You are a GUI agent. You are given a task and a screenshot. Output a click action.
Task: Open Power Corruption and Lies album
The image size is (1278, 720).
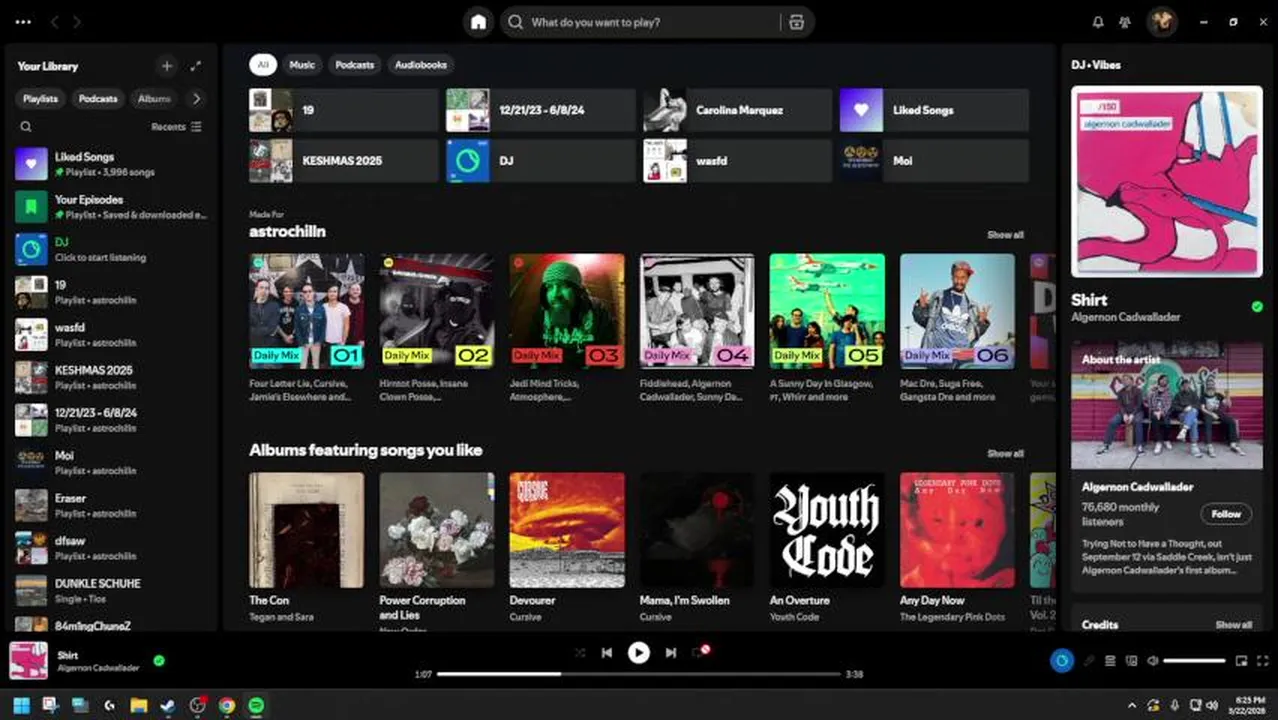[x=436, y=530]
